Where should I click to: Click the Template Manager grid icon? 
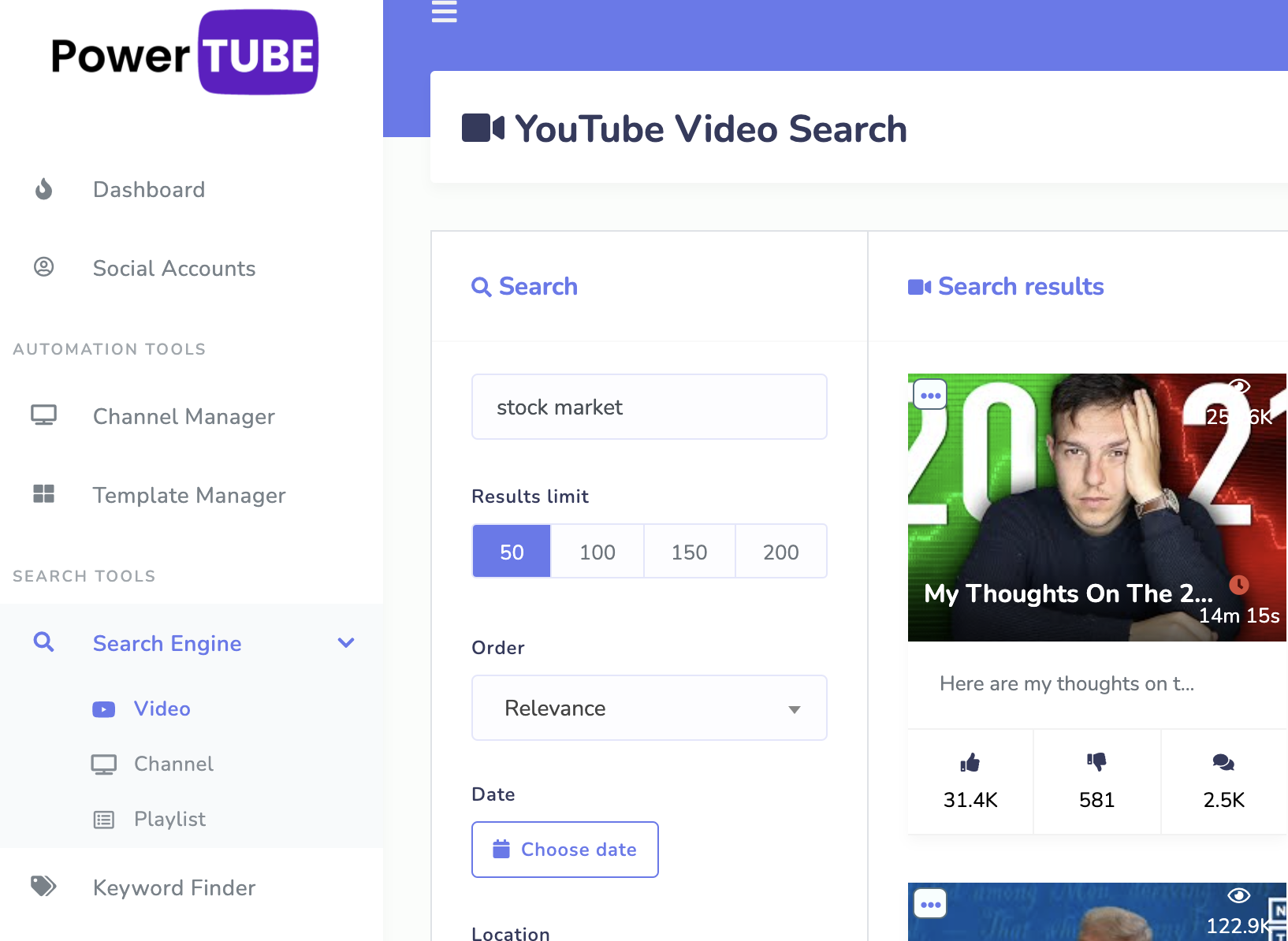44,494
